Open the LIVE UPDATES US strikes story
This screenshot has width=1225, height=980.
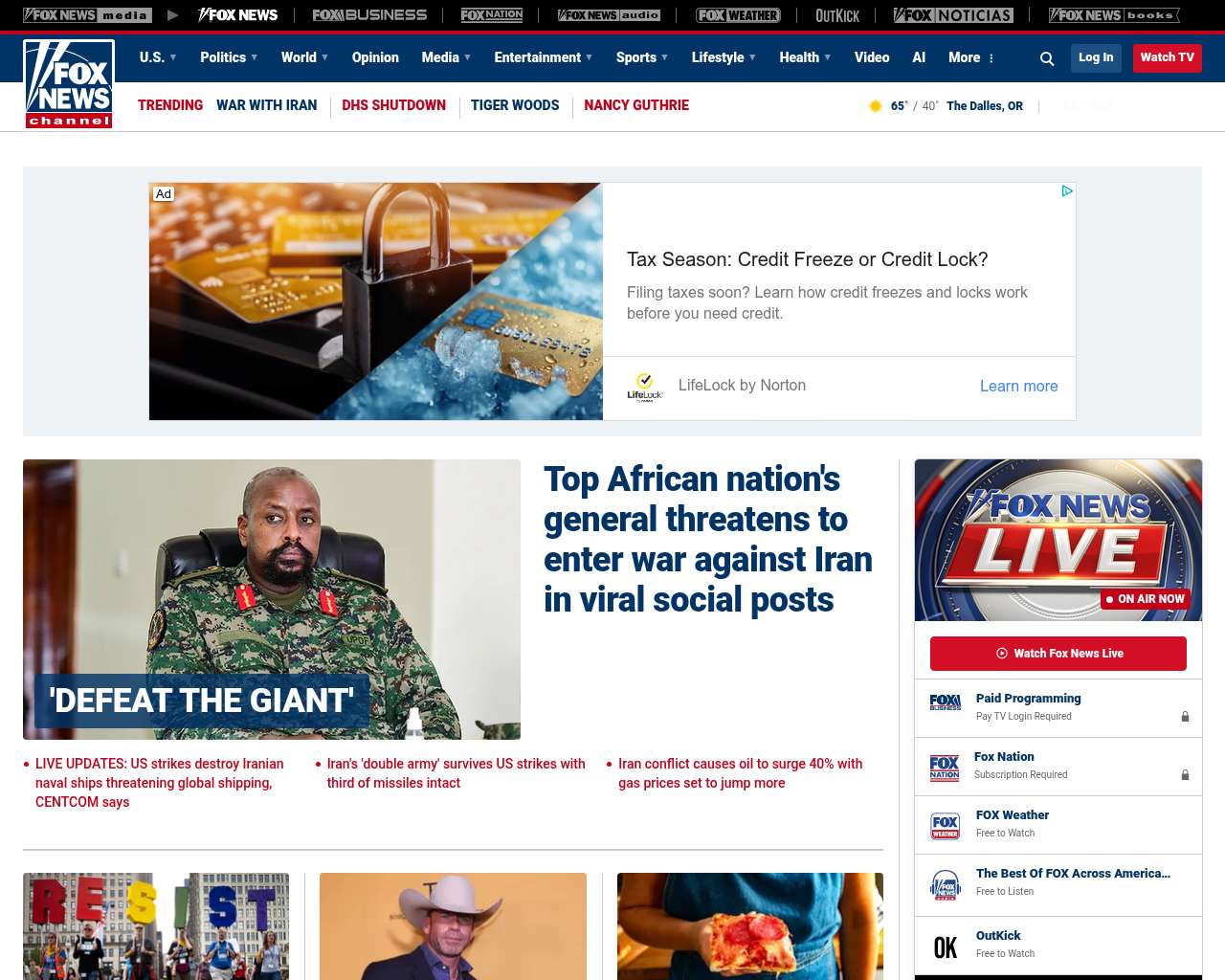[x=159, y=783]
